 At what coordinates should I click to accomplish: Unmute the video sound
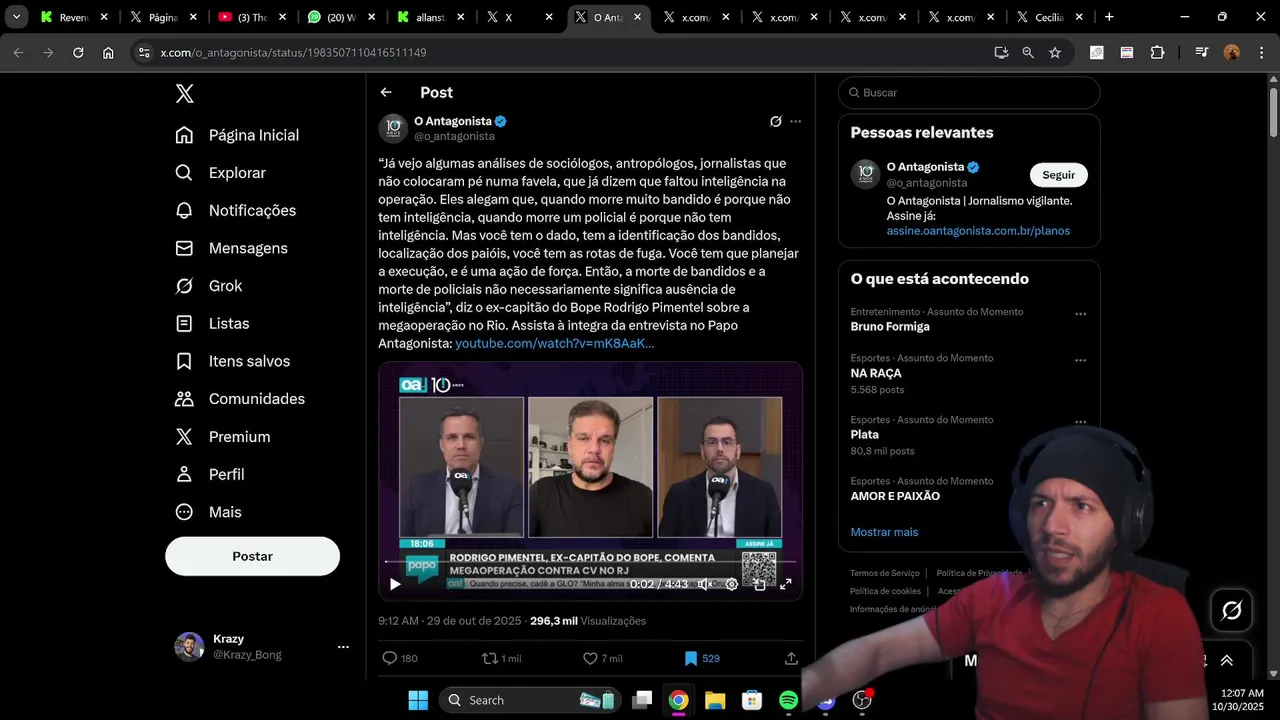(x=704, y=584)
